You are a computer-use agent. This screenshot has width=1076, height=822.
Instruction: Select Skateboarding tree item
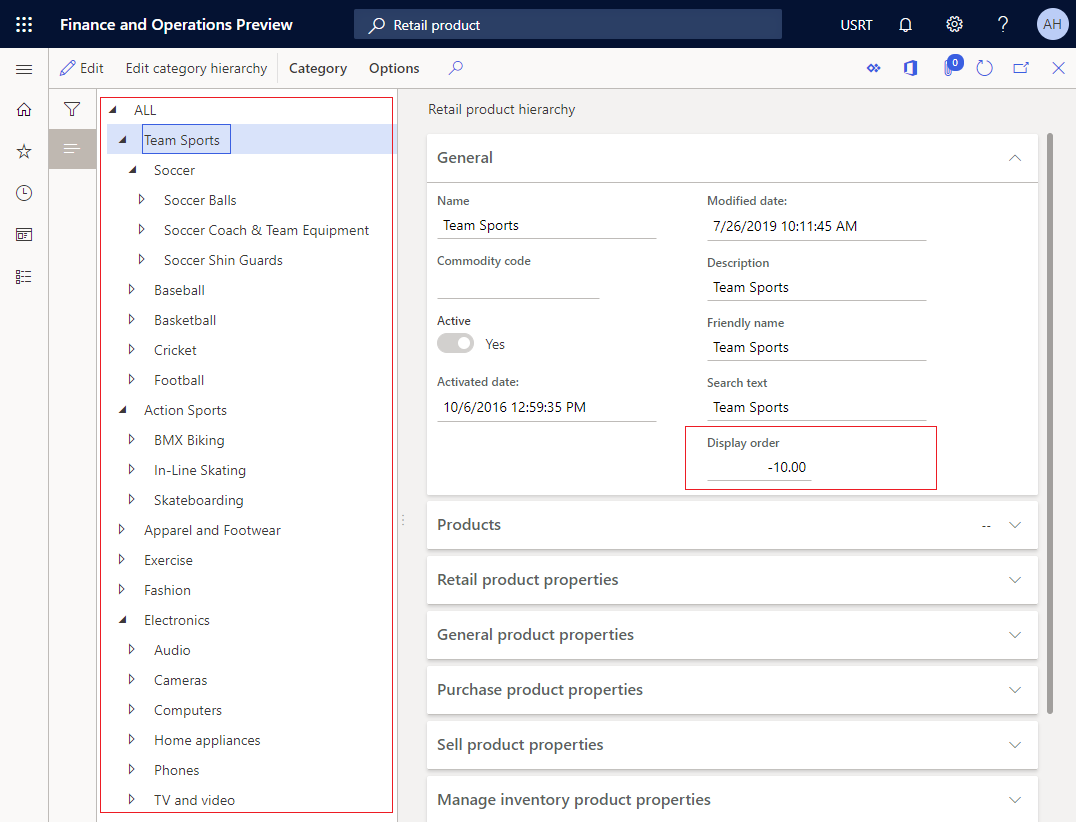198,500
